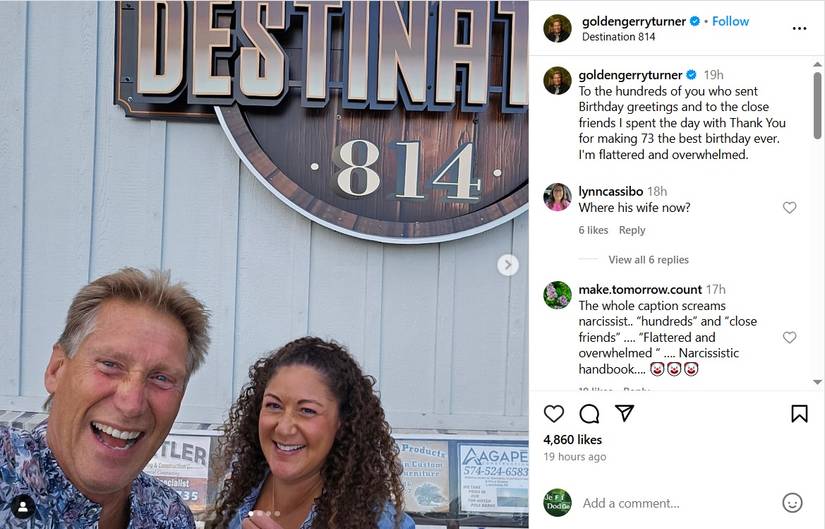Open comment bubble icon under the post

(589, 414)
